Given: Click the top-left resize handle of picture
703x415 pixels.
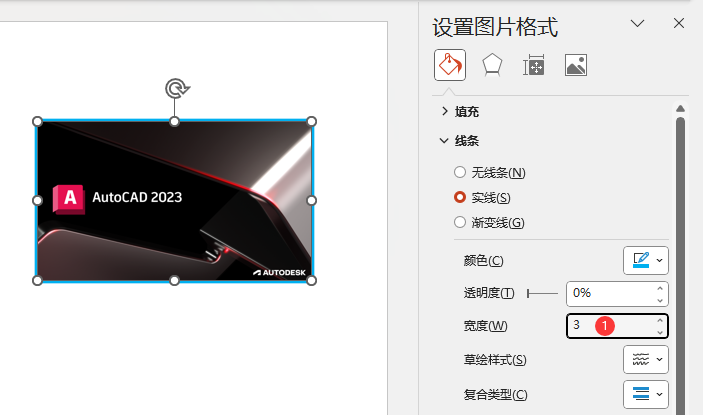Looking at the screenshot, I should click(38, 121).
